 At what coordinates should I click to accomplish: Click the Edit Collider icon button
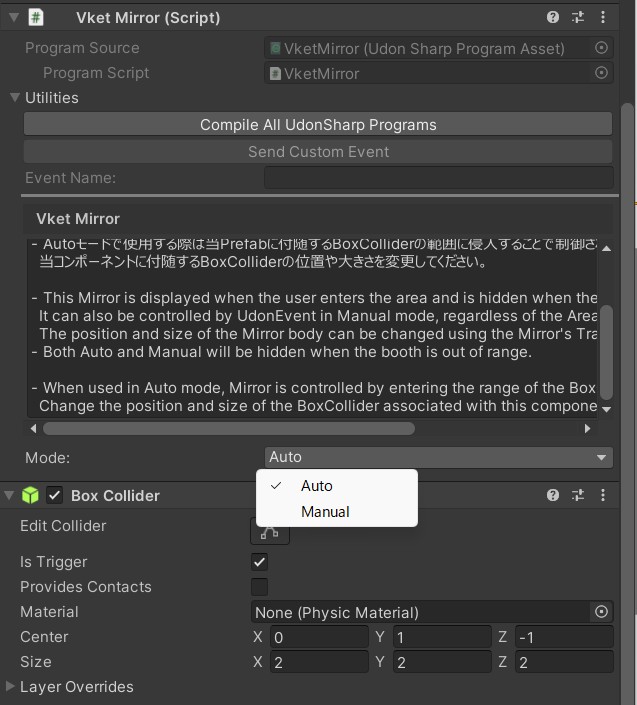pos(270,530)
